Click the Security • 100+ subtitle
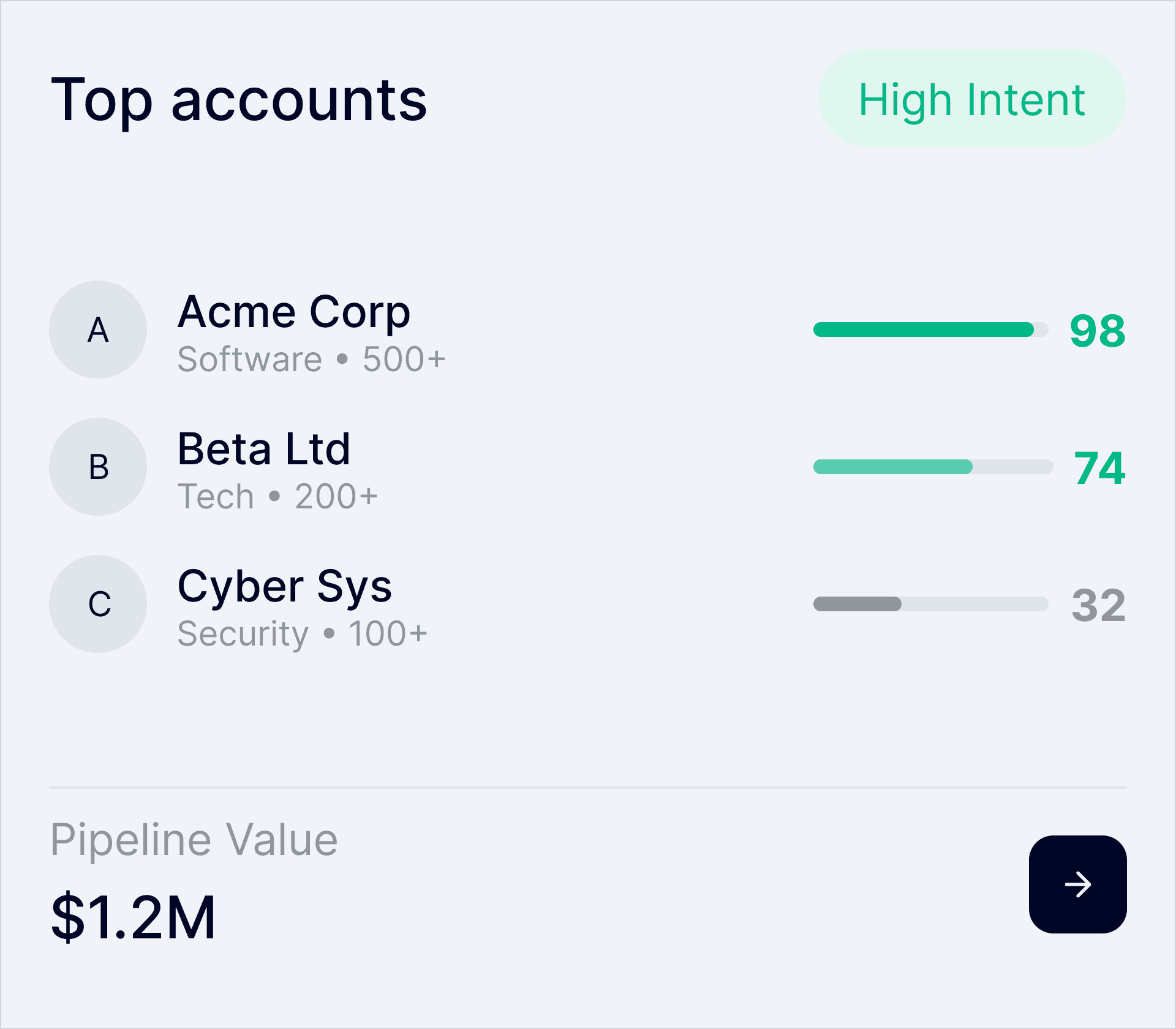 303,634
